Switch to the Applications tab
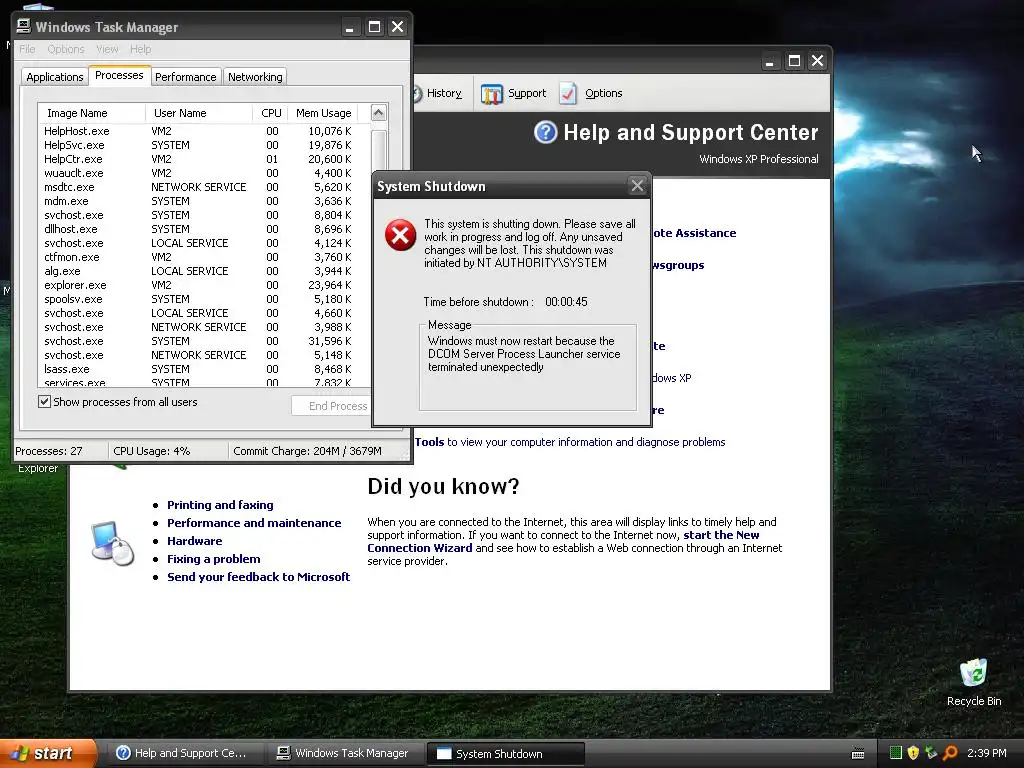The height and width of the screenshot is (768, 1024). [x=55, y=77]
